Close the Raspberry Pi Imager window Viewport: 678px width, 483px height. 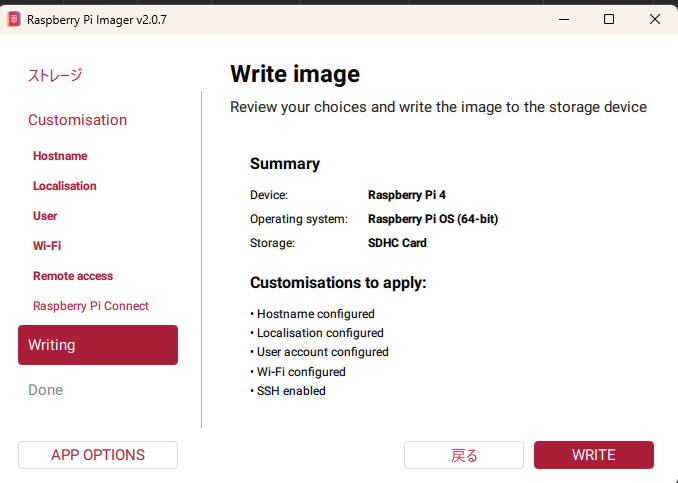[x=655, y=19]
